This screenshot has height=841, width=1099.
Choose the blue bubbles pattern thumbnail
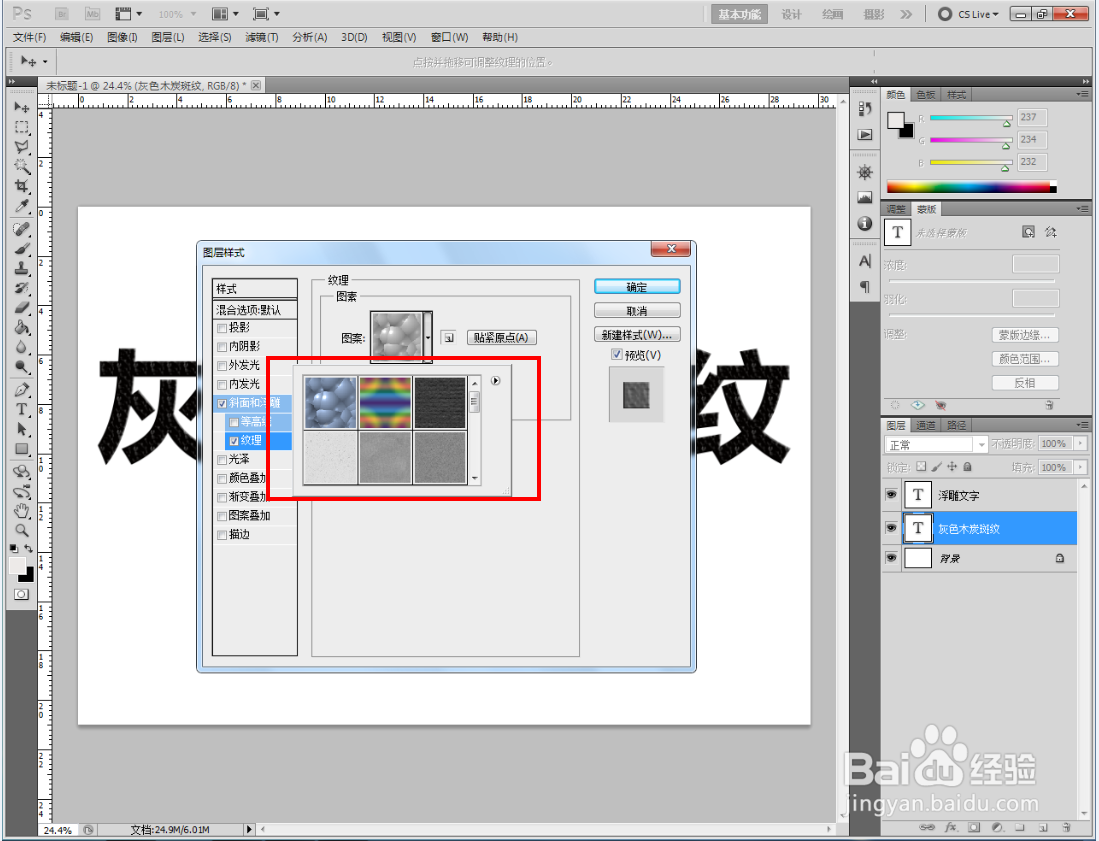[x=331, y=402]
